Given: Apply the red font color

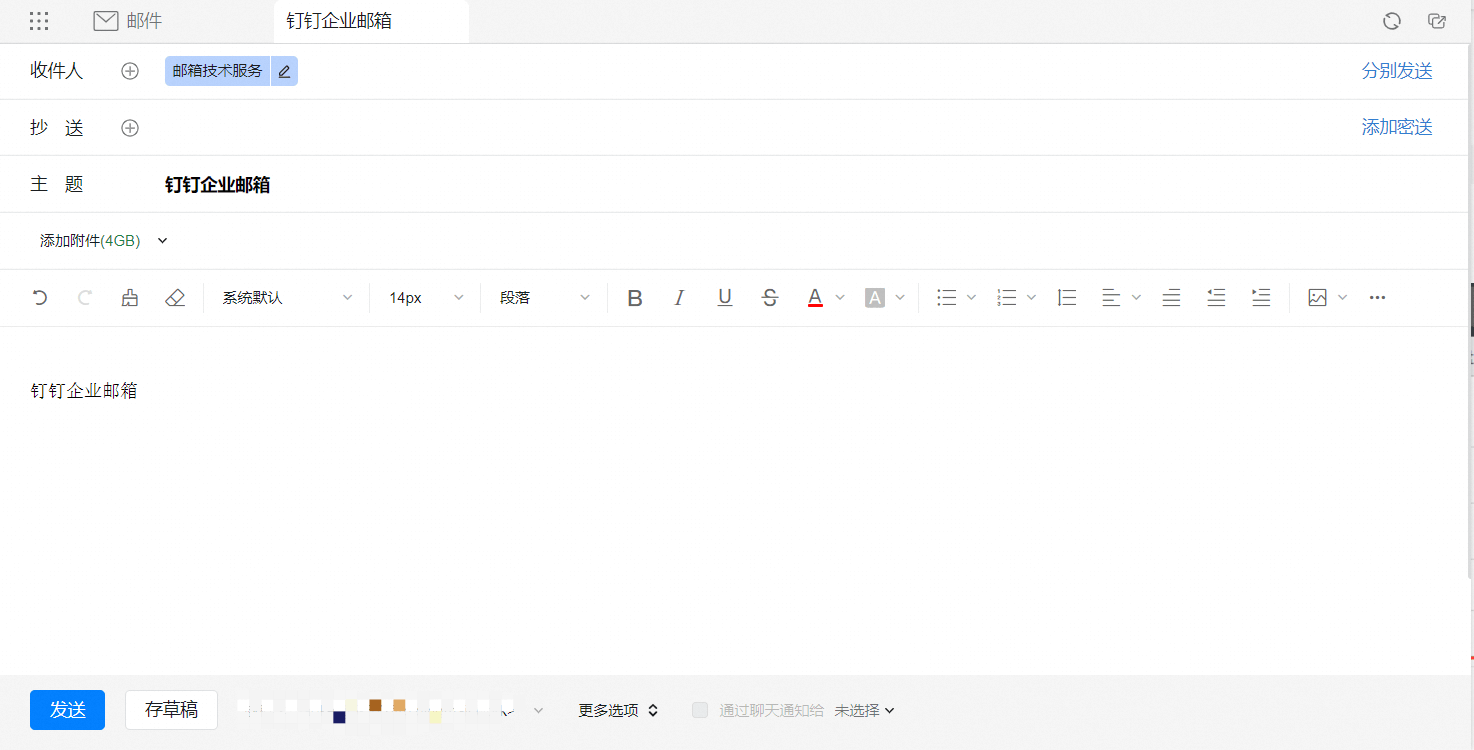Looking at the screenshot, I should click(x=815, y=297).
